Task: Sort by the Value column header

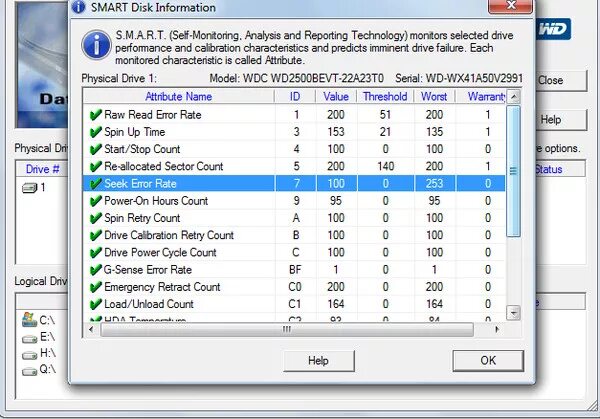Action: click(x=336, y=96)
